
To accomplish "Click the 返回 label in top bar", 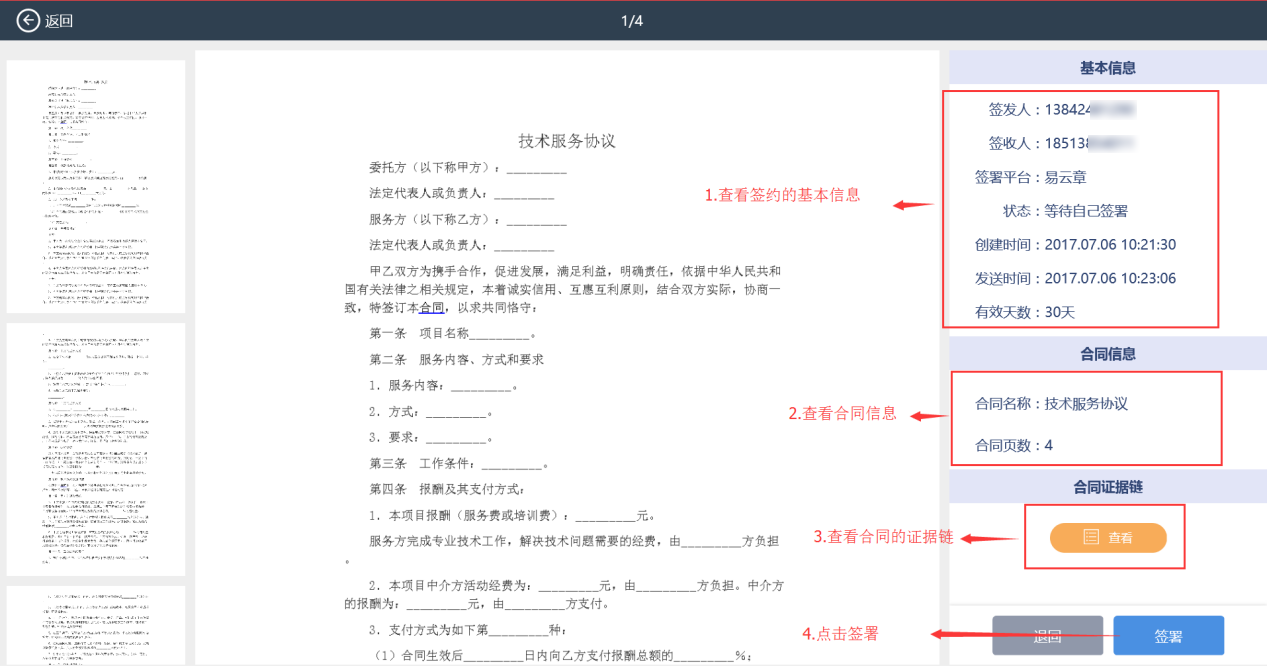I will point(59,21).
